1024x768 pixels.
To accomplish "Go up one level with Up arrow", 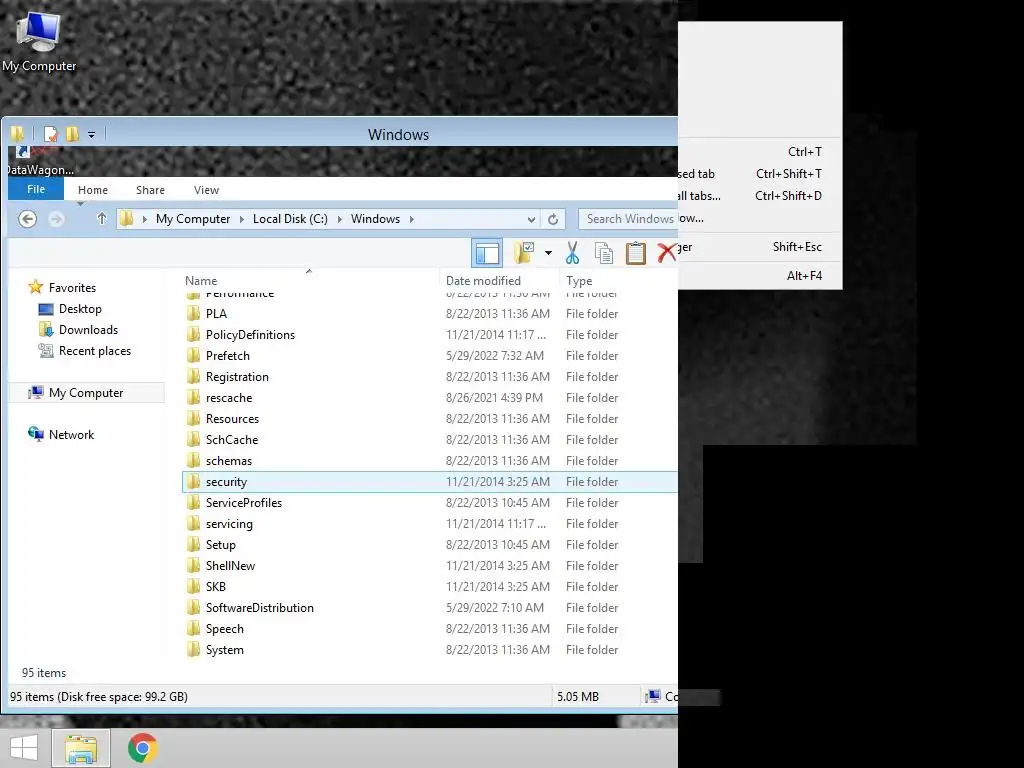I will (x=101, y=219).
